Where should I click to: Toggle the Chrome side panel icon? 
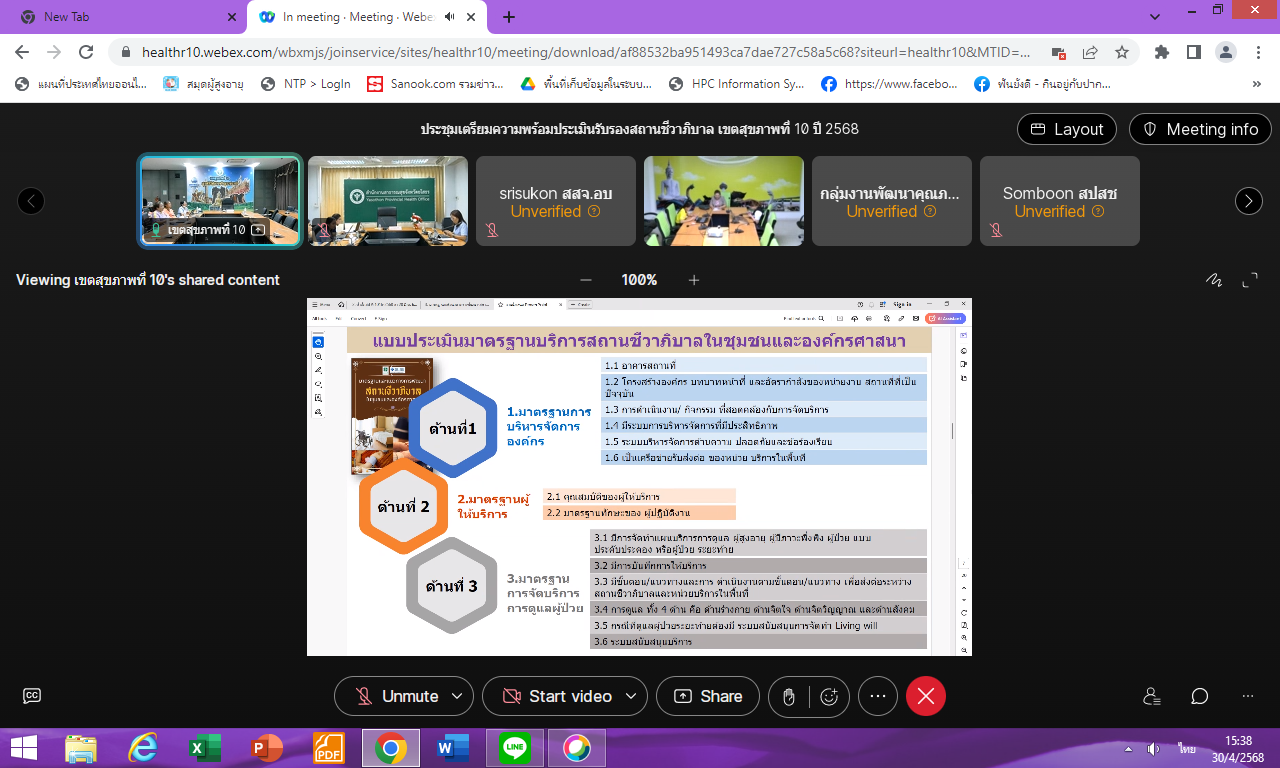[x=1193, y=52]
